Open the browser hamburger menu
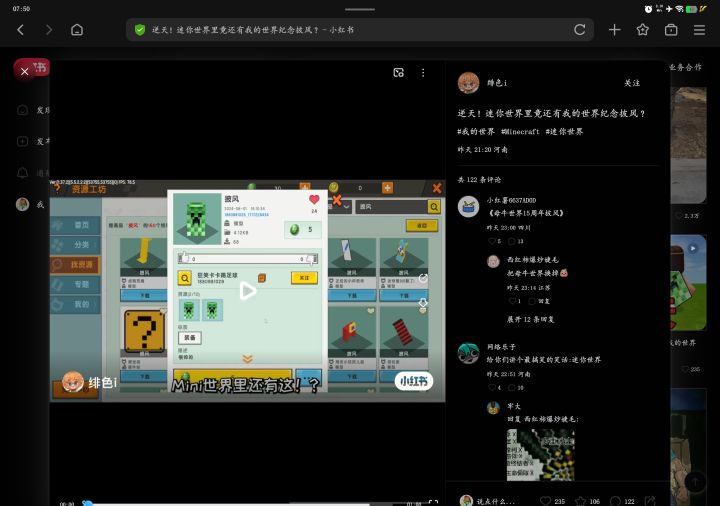 click(x=699, y=30)
